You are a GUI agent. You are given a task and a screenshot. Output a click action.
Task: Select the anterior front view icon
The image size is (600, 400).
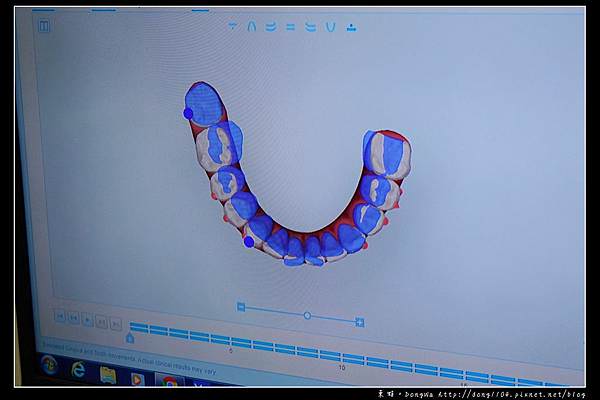pyautogui.click(x=291, y=27)
